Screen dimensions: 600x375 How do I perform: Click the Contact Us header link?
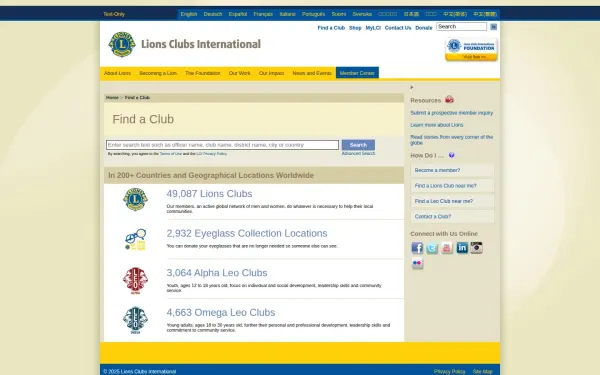click(x=398, y=28)
